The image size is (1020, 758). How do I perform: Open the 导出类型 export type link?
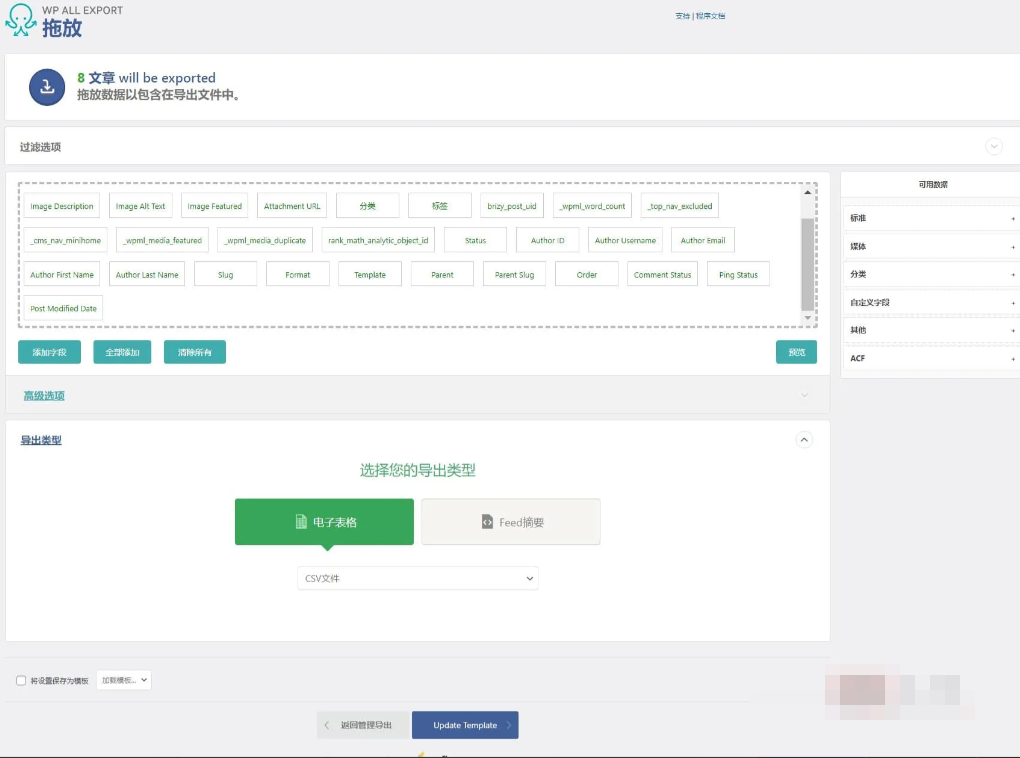pos(41,440)
